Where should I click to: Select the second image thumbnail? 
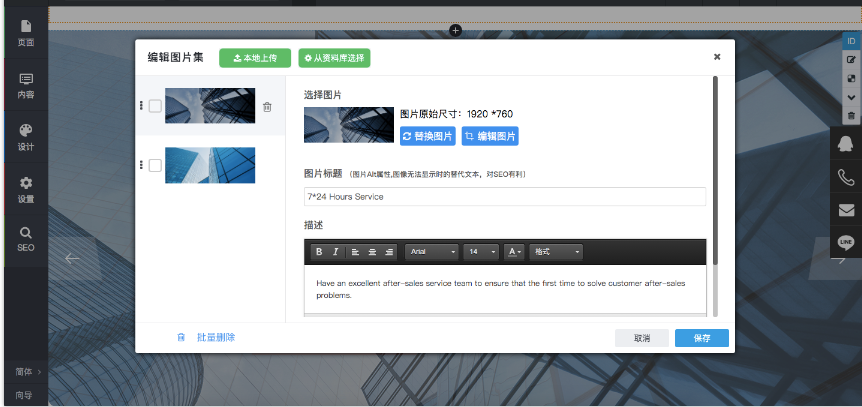(x=209, y=166)
